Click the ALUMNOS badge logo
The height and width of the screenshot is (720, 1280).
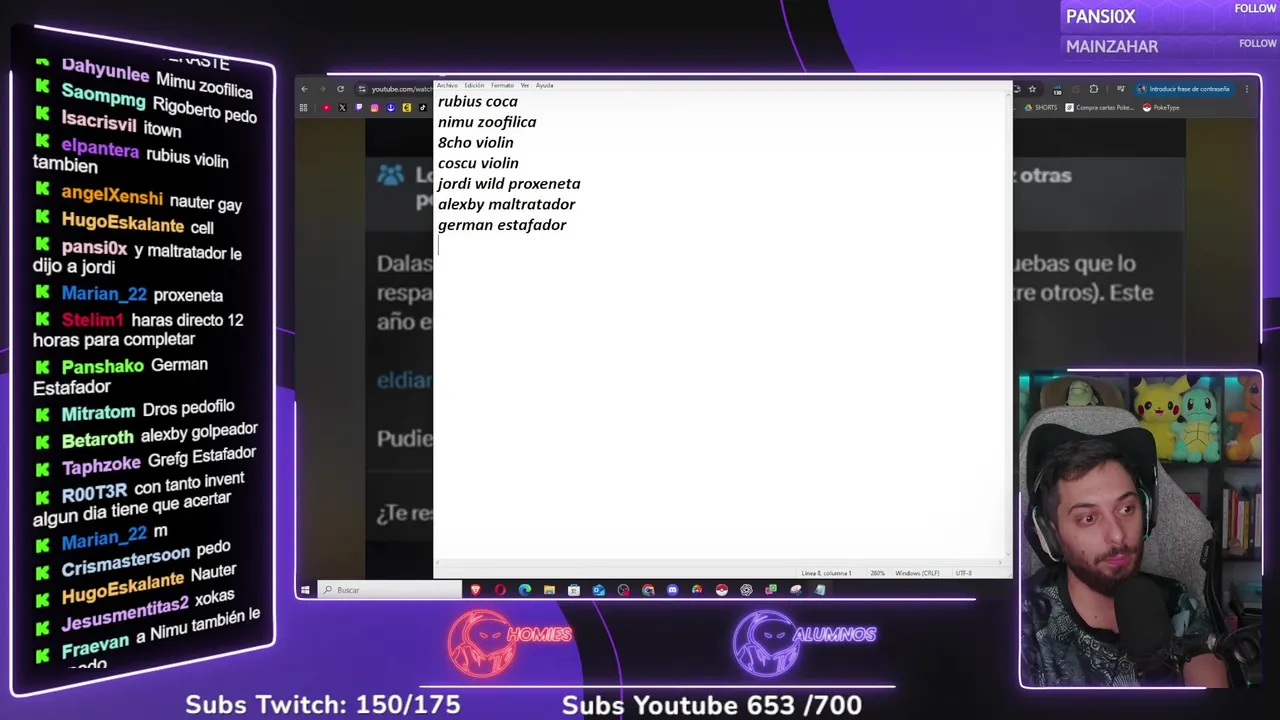click(804, 641)
